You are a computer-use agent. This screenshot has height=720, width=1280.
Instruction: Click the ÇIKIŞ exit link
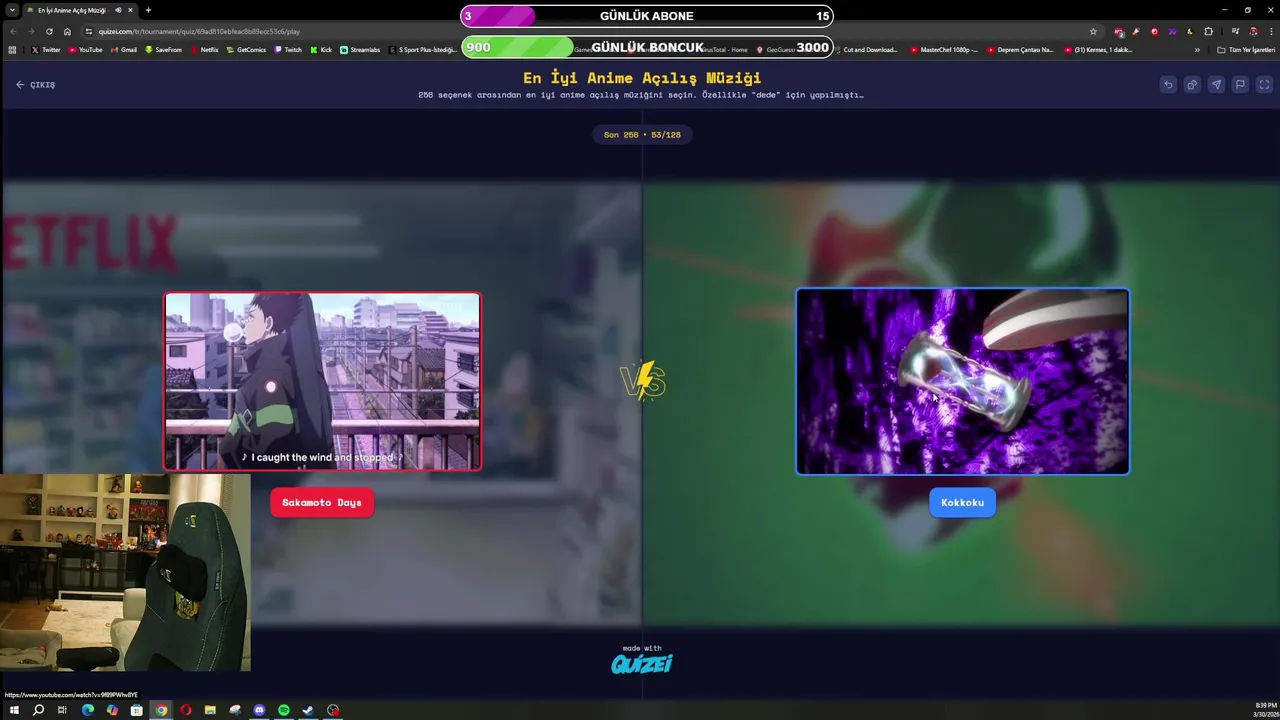(x=35, y=85)
